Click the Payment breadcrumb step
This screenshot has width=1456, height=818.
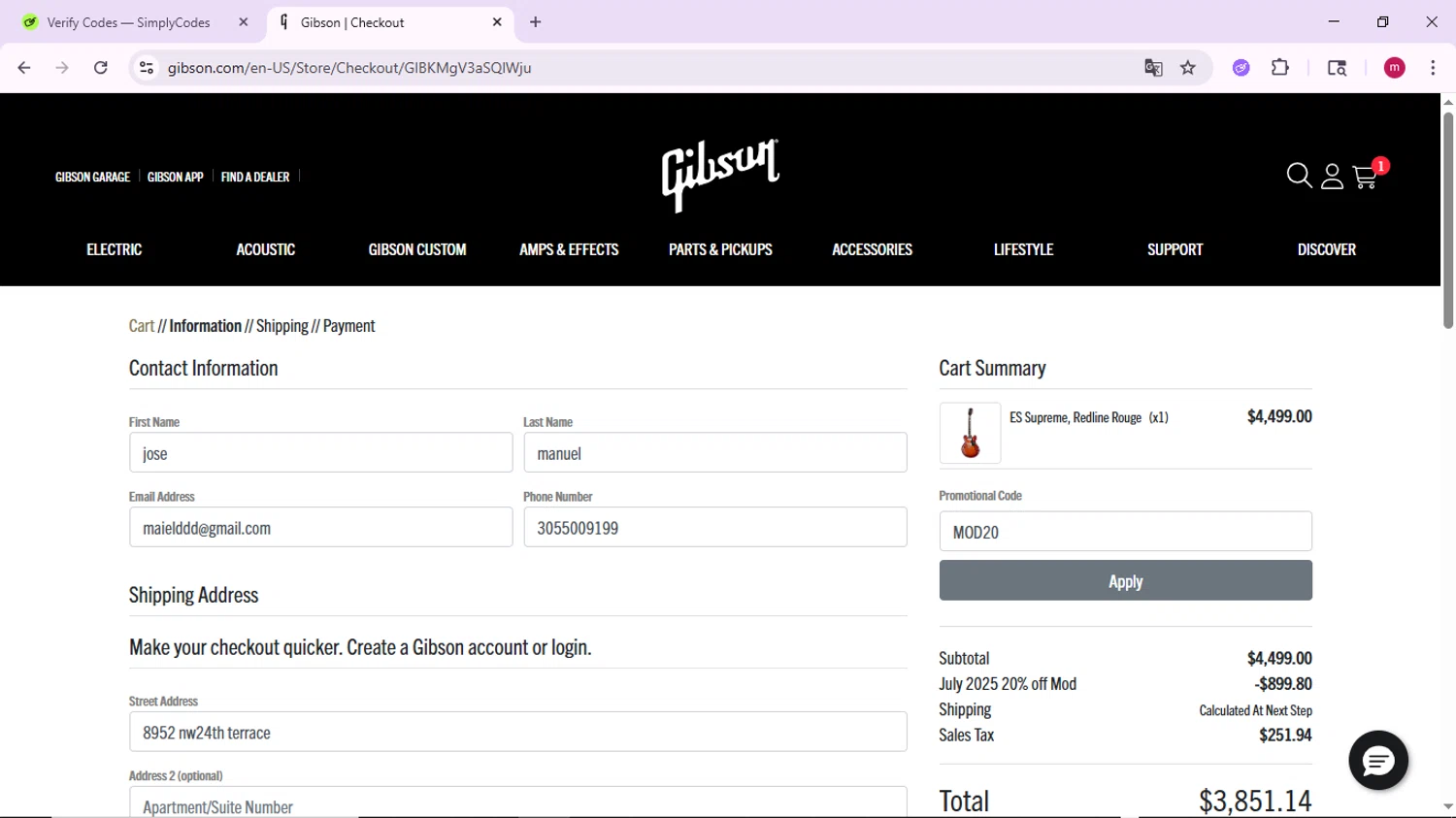coord(348,326)
